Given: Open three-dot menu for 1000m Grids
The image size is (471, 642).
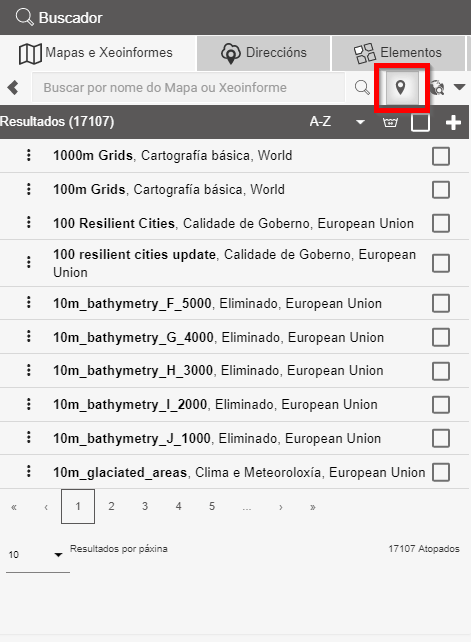Looking at the screenshot, I should pos(29,155).
